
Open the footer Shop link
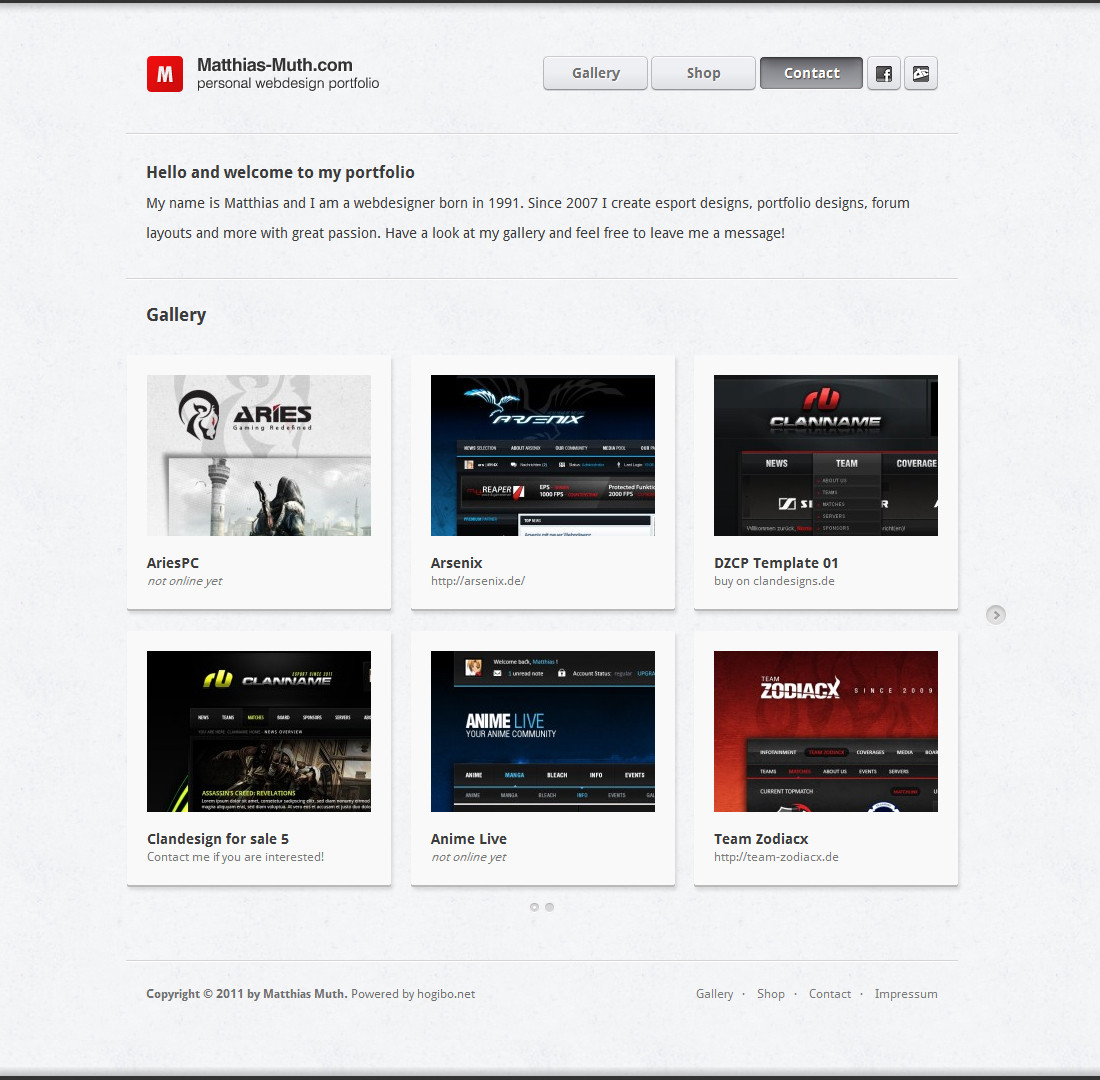770,994
